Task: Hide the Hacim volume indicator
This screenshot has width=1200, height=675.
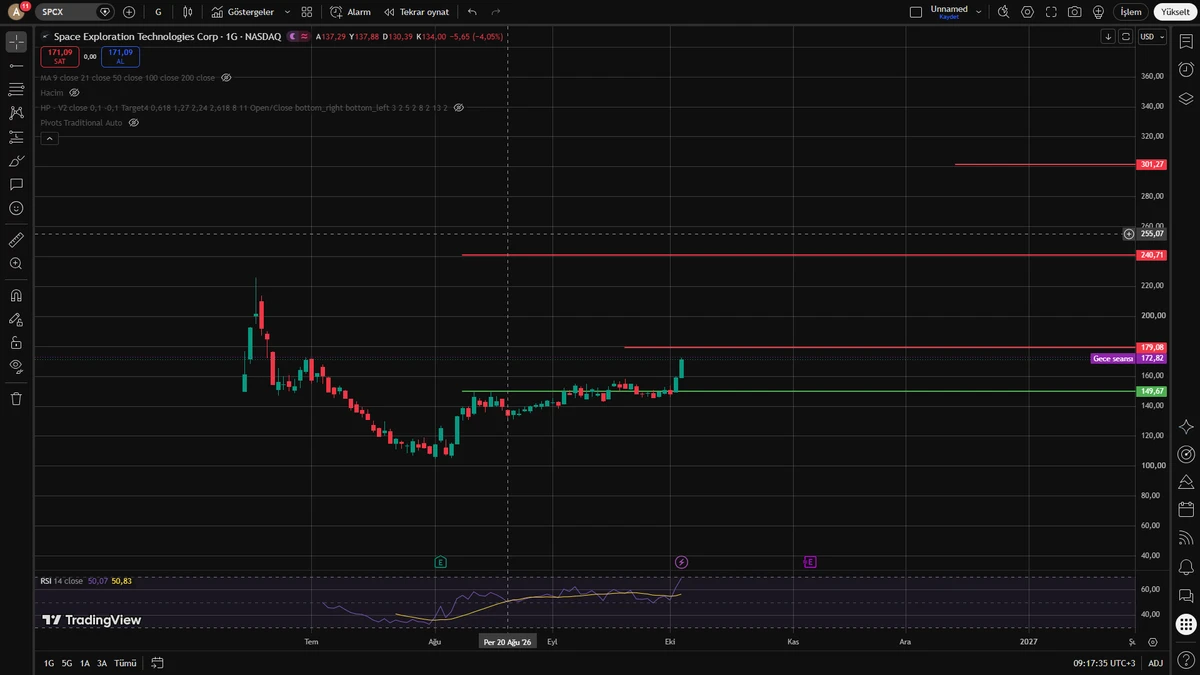Action: click(74, 92)
